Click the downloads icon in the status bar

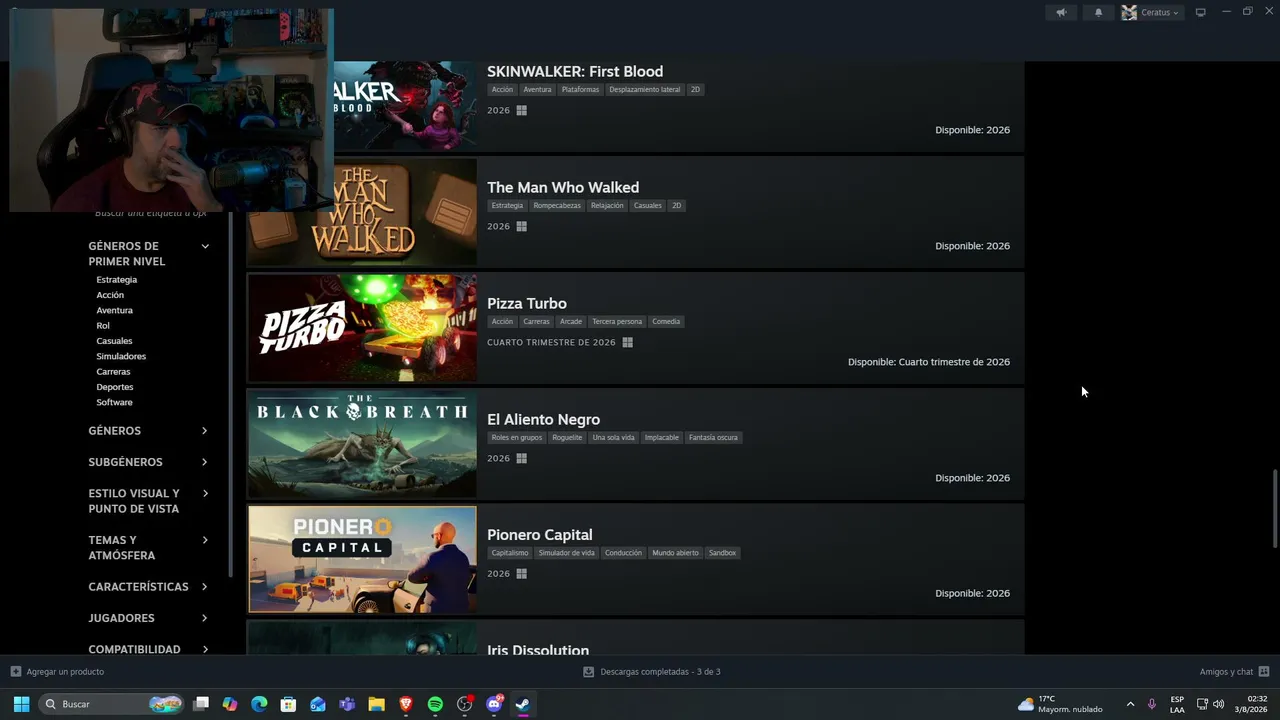589,672
